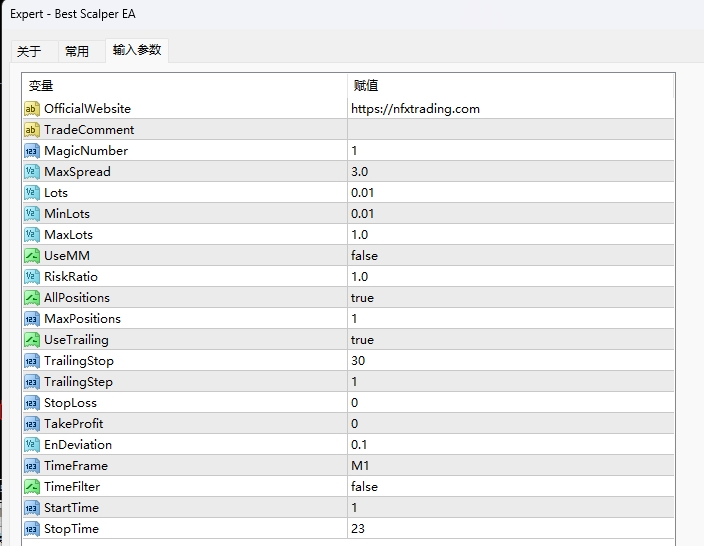Switch to the 常用 tab
This screenshot has width=704, height=546.
click(77, 52)
